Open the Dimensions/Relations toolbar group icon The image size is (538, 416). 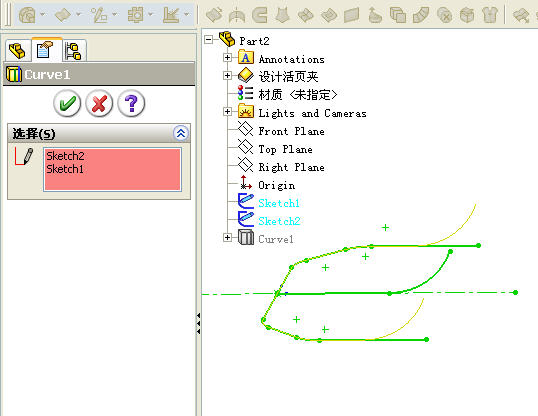[x=171, y=15]
